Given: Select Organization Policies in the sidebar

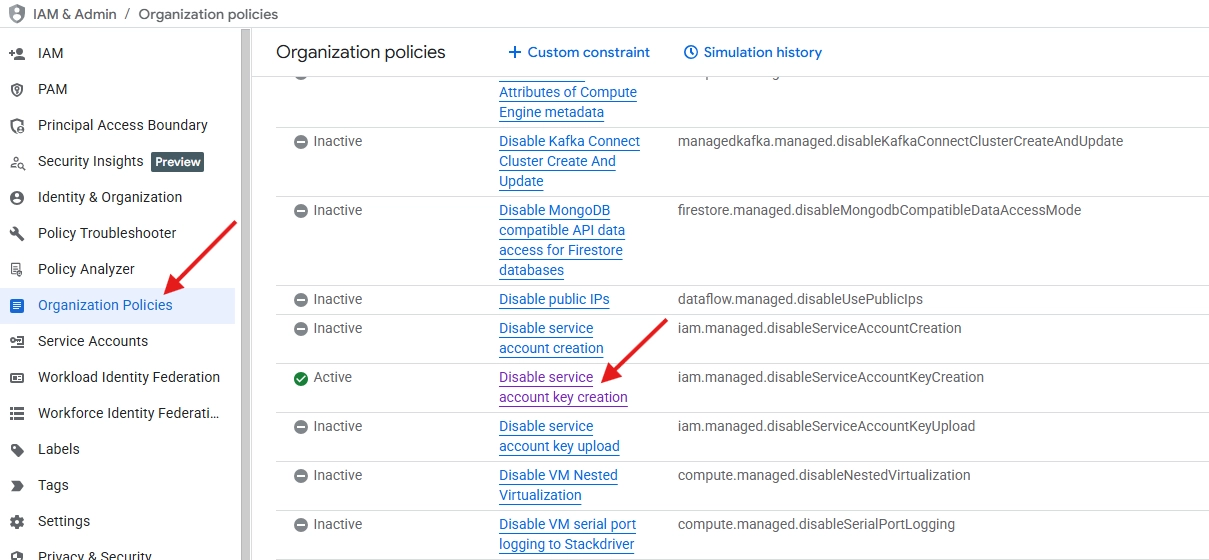Looking at the screenshot, I should coord(105,305).
